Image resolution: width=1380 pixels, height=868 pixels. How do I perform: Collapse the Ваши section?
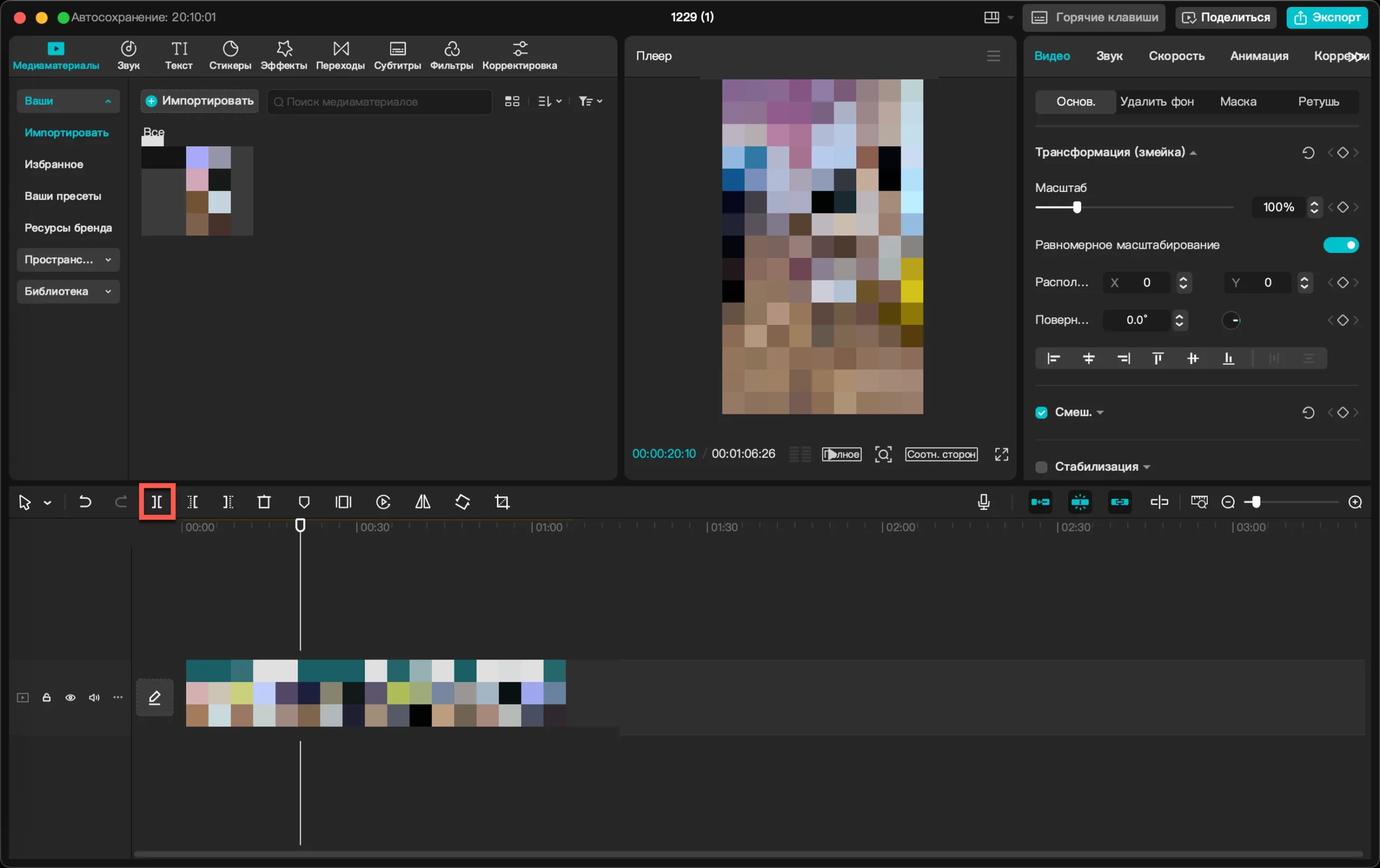(68, 101)
